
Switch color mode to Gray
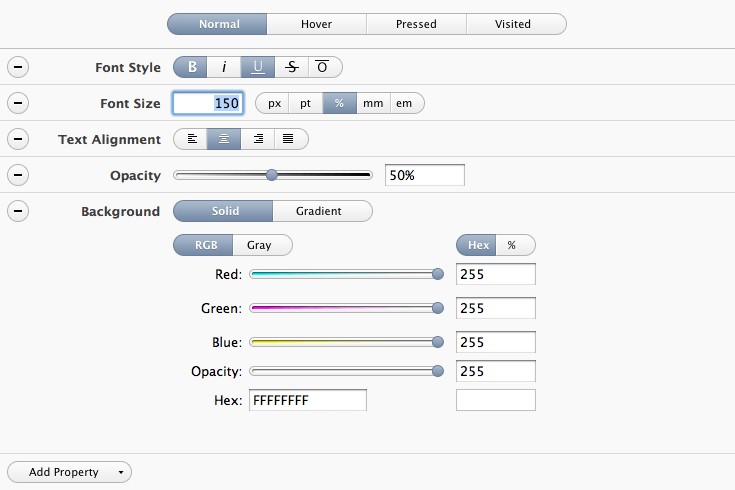(259, 245)
